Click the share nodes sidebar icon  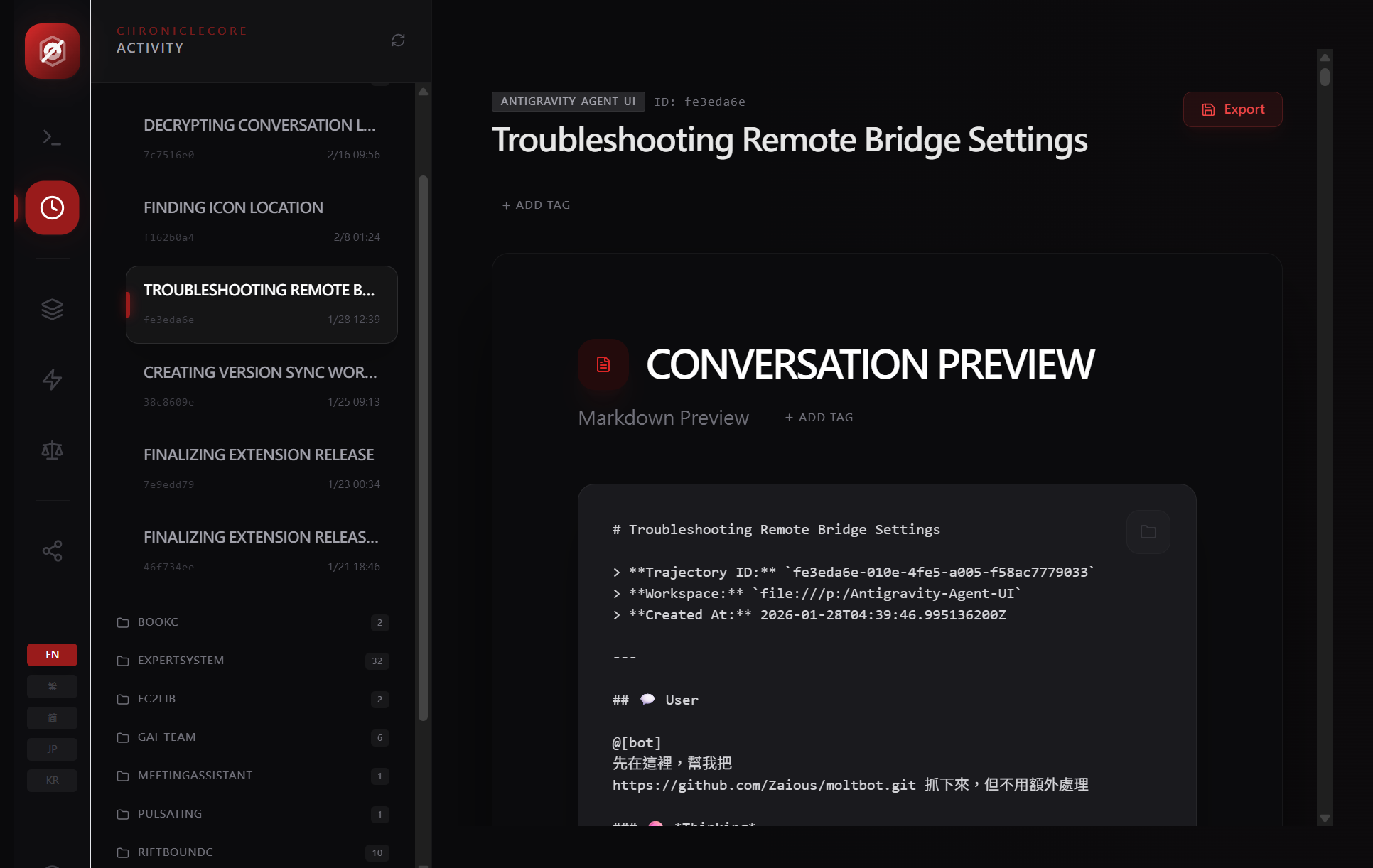(x=52, y=550)
